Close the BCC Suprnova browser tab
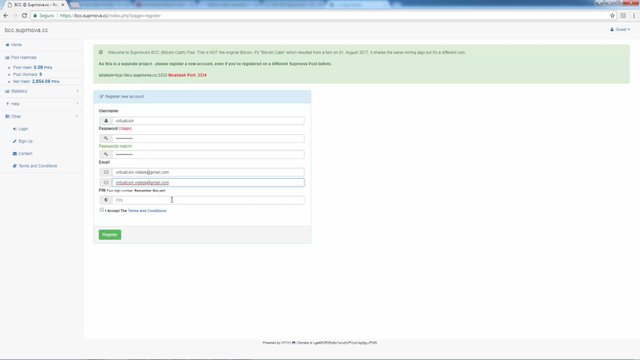The width and height of the screenshot is (640, 360). pos(62,5)
